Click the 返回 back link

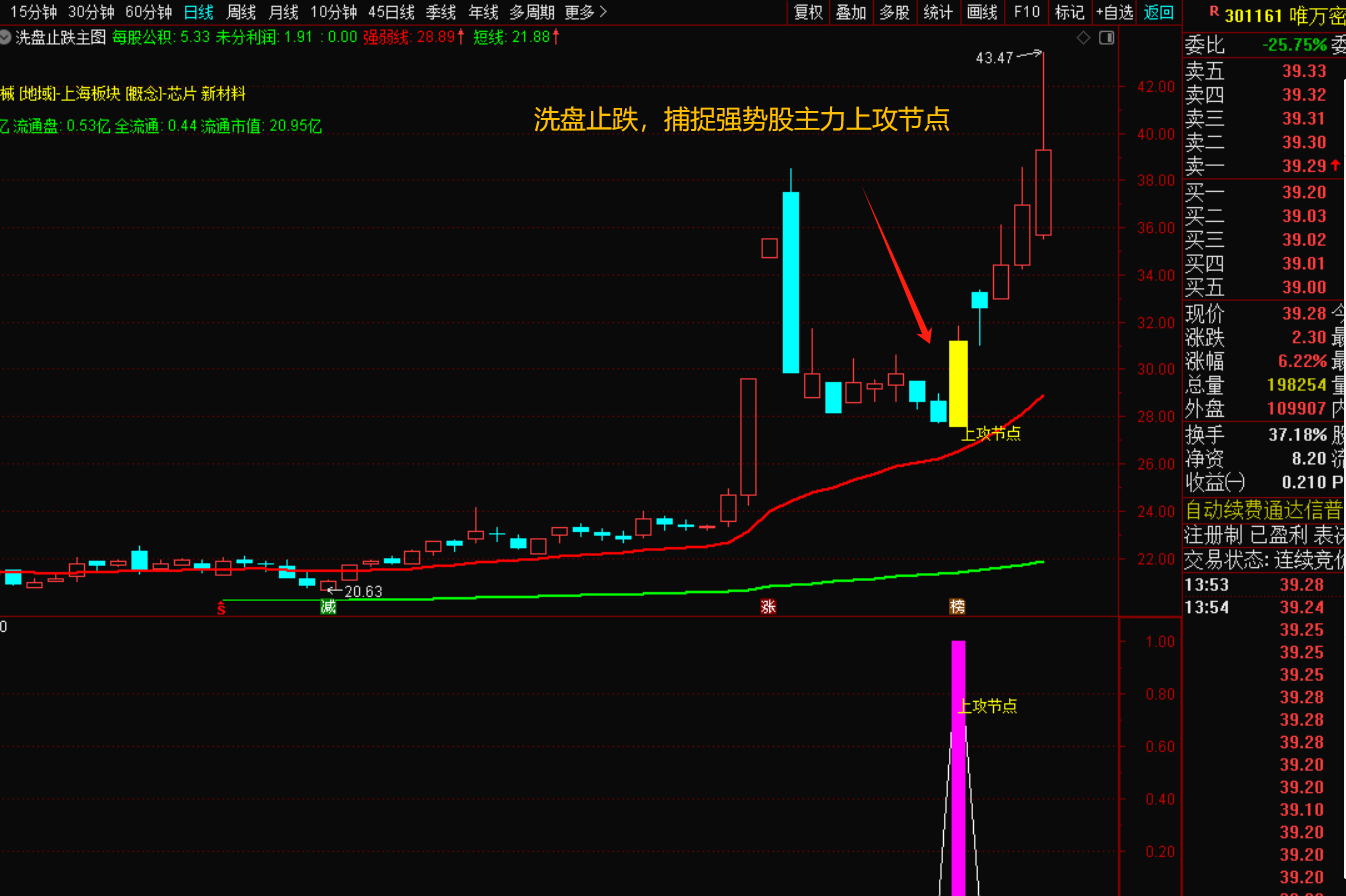1159,12
